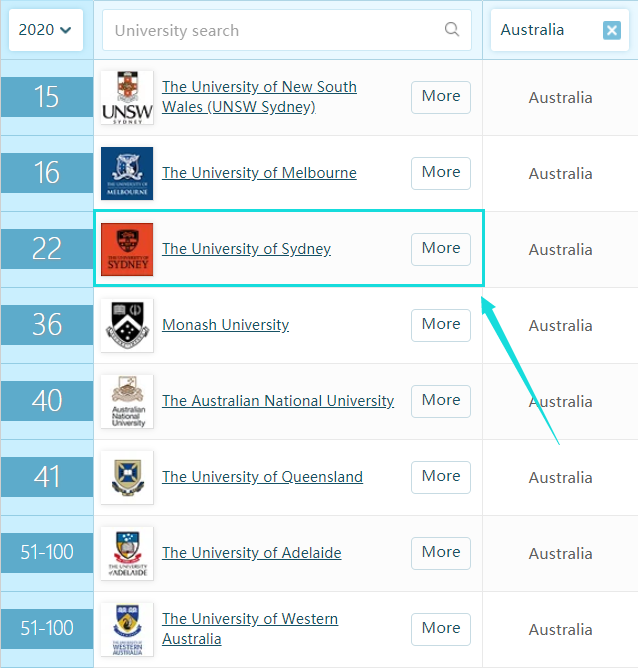The image size is (638, 668).
Task: Open The University of Melbourne link
Action: (259, 173)
